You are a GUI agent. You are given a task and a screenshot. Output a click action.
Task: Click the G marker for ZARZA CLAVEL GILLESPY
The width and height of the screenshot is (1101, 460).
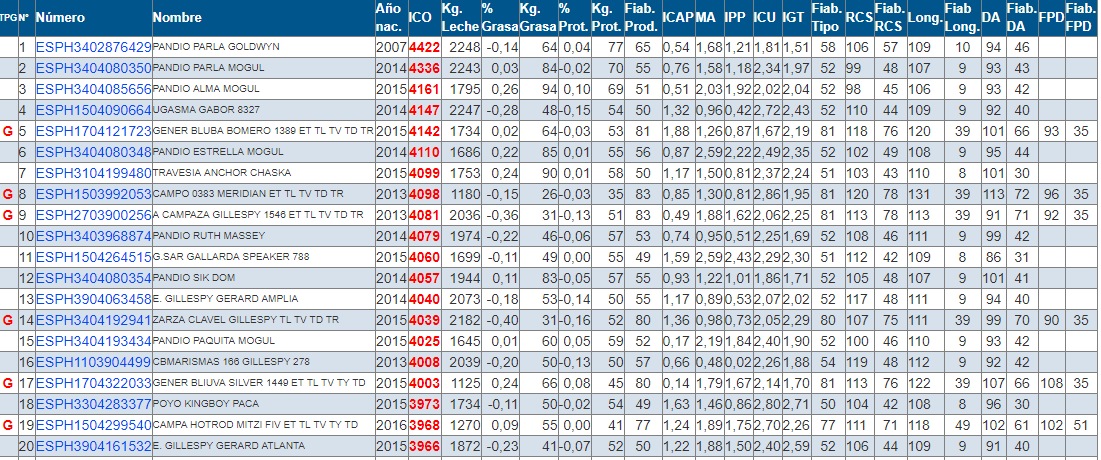pos(8,320)
